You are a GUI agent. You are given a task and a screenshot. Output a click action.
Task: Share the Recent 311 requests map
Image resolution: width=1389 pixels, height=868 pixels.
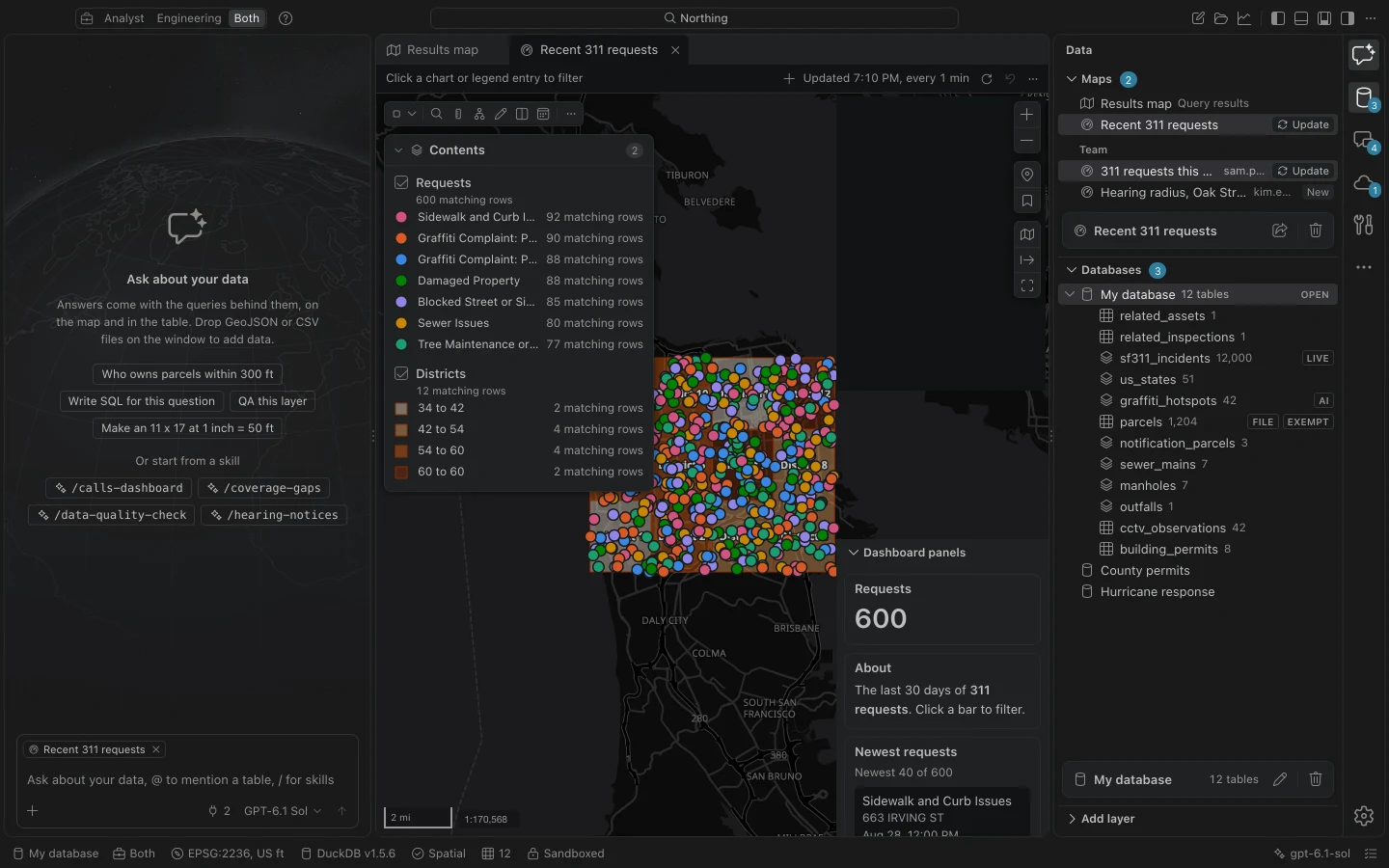1280,231
